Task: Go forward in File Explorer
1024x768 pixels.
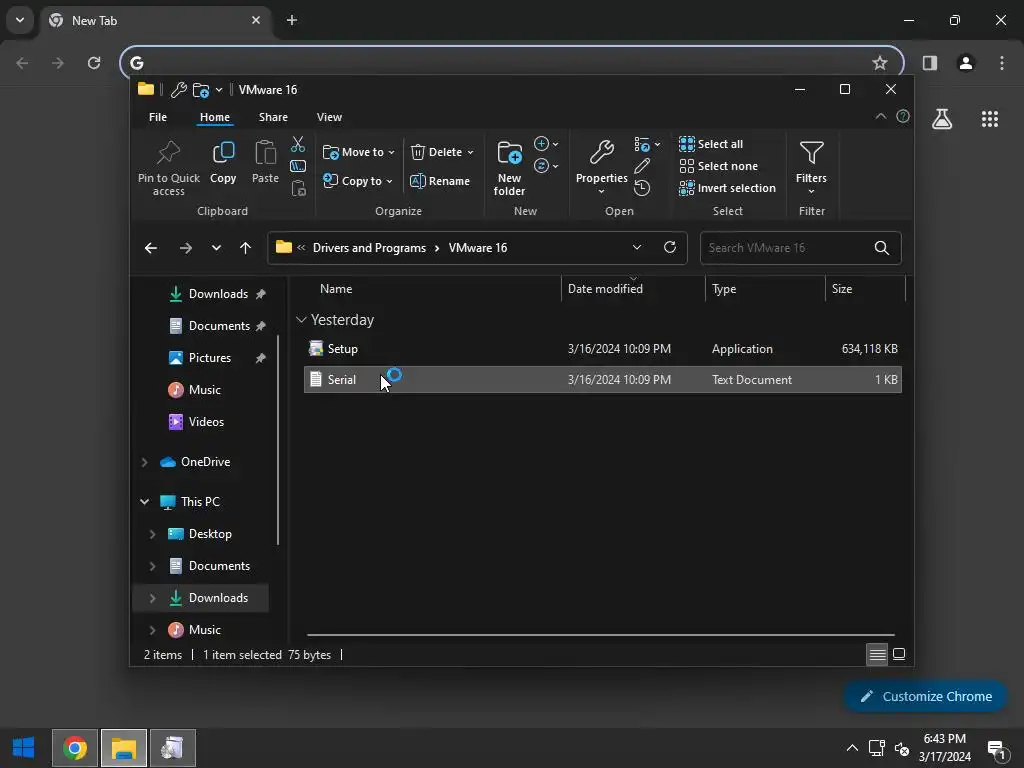Action: point(185,248)
